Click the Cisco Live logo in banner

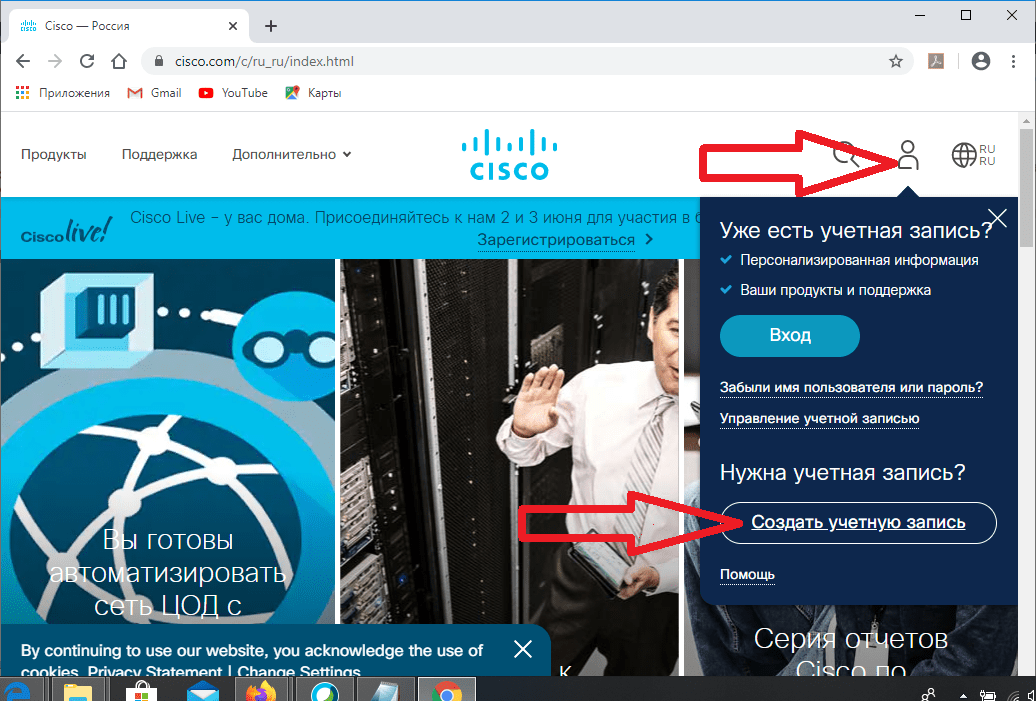(65, 230)
